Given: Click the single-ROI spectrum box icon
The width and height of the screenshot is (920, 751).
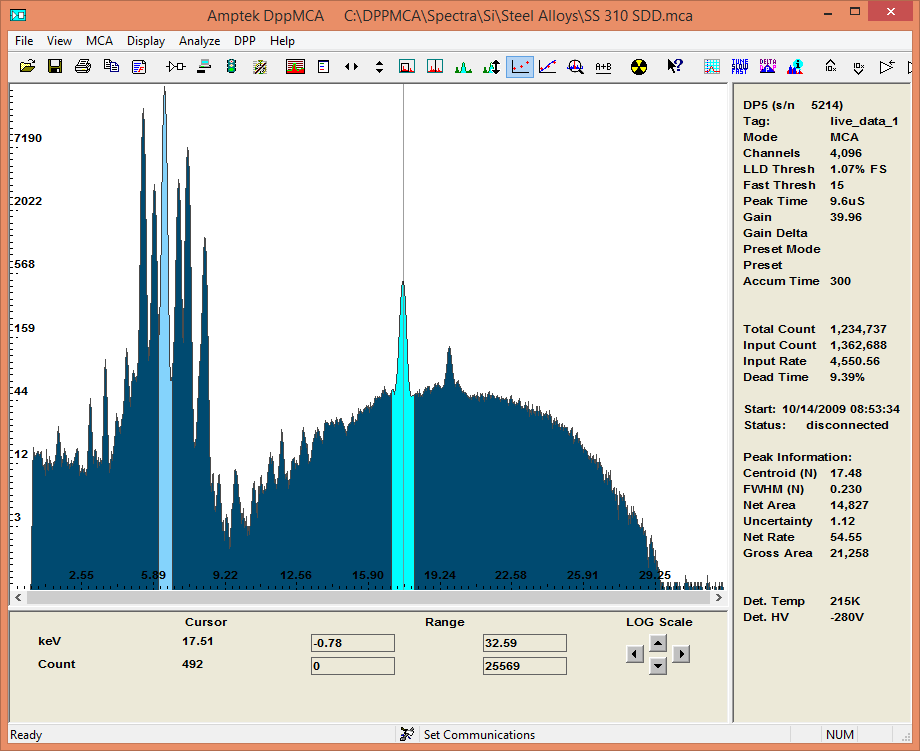Looking at the screenshot, I should click(407, 66).
